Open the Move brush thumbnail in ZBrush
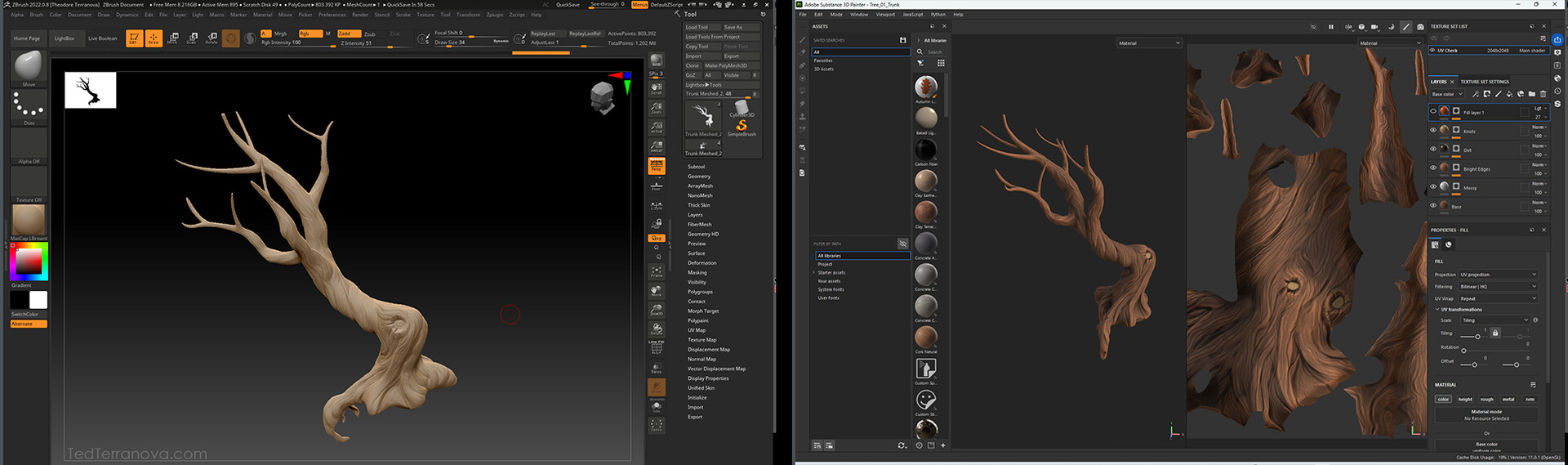The height and width of the screenshot is (465, 1568). tap(29, 68)
